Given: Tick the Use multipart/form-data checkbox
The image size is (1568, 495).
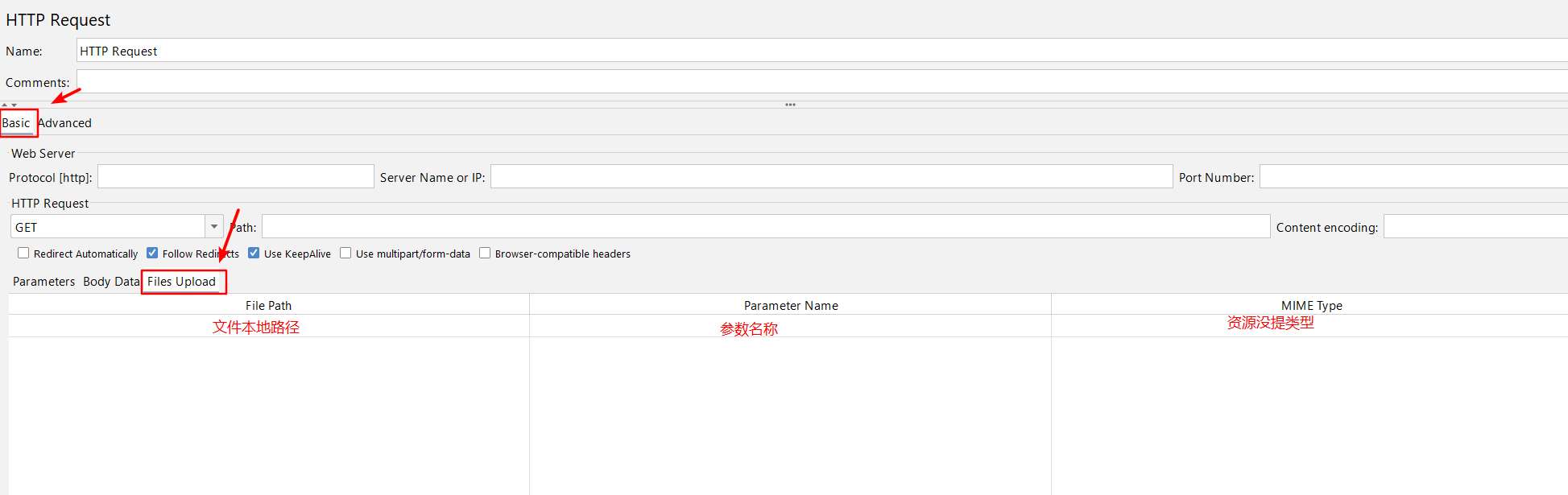Looking at the screenshot, I should [345, 253].
